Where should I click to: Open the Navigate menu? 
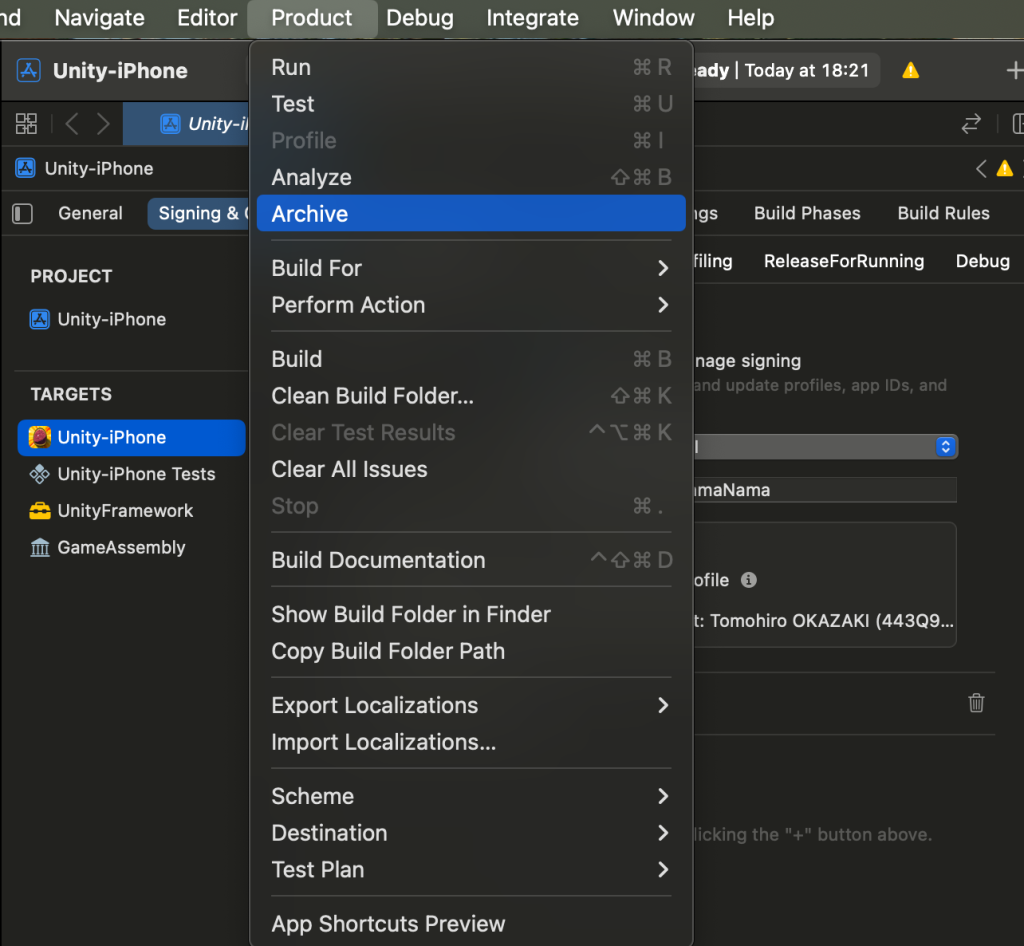[x=99, y=18]
